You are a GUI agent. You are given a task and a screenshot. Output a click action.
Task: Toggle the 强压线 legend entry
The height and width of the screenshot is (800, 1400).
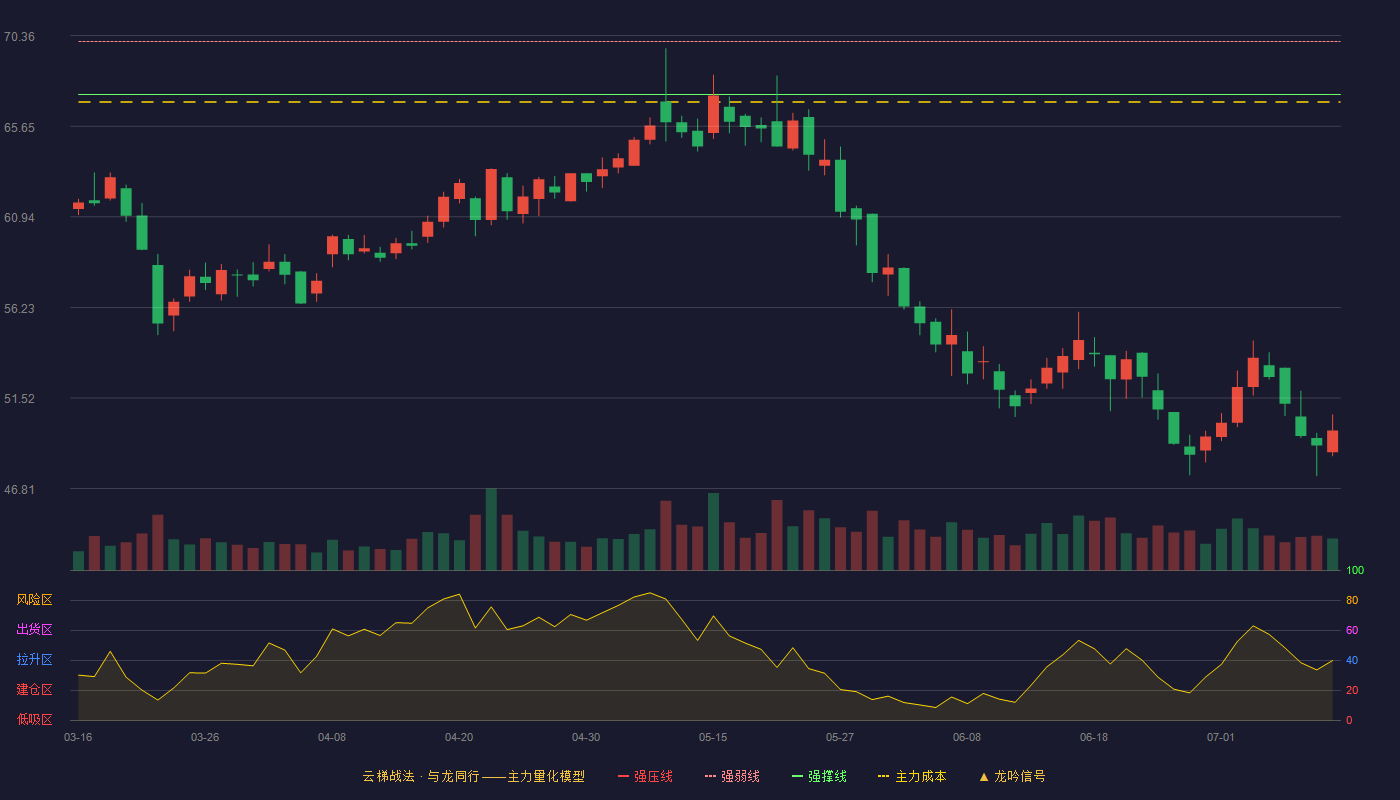pos(645,776)
